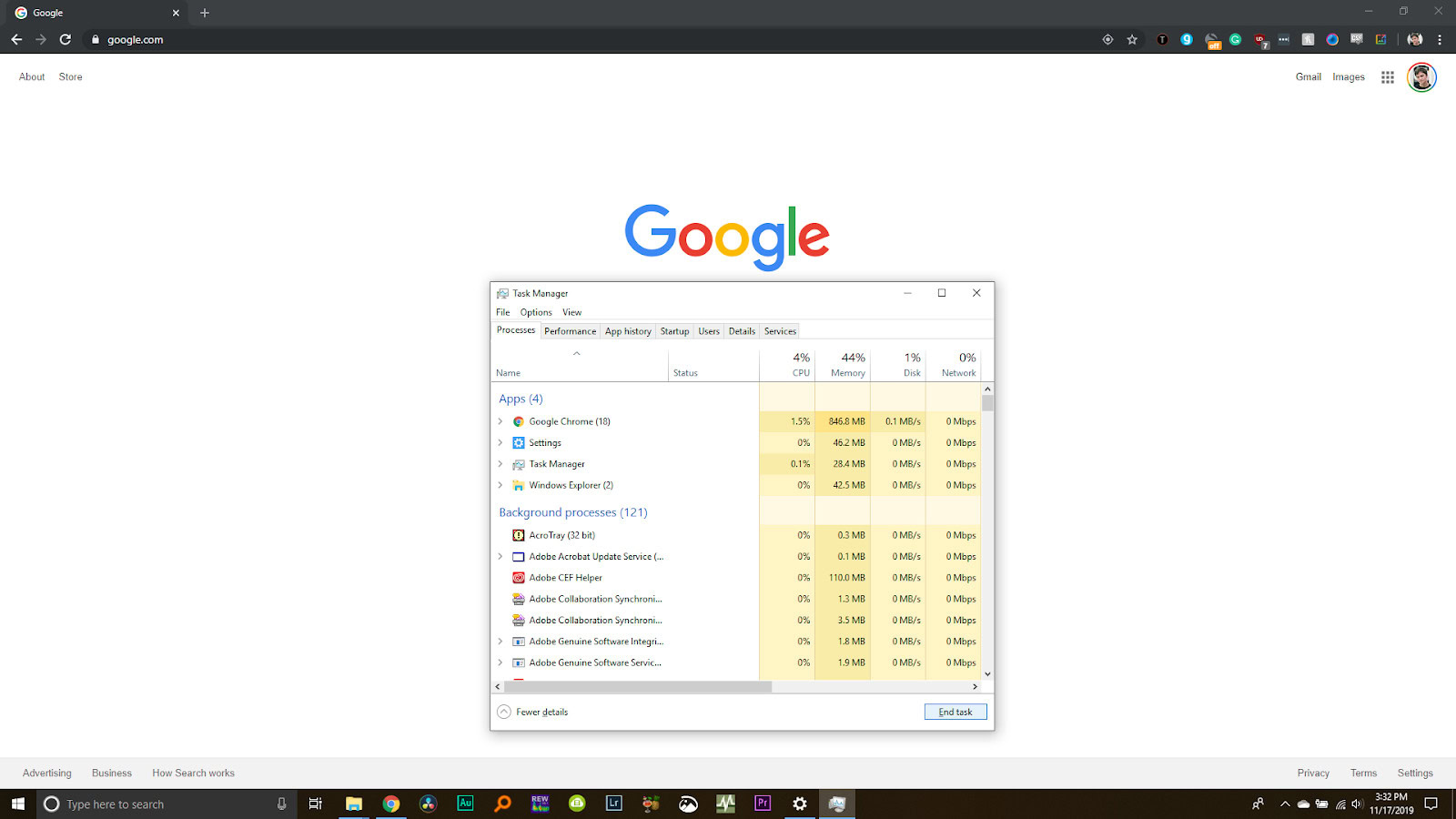This screenshot has height=819, width=1456.
Task: Open the View menu in Task Manager
Action: pos(571,312)
